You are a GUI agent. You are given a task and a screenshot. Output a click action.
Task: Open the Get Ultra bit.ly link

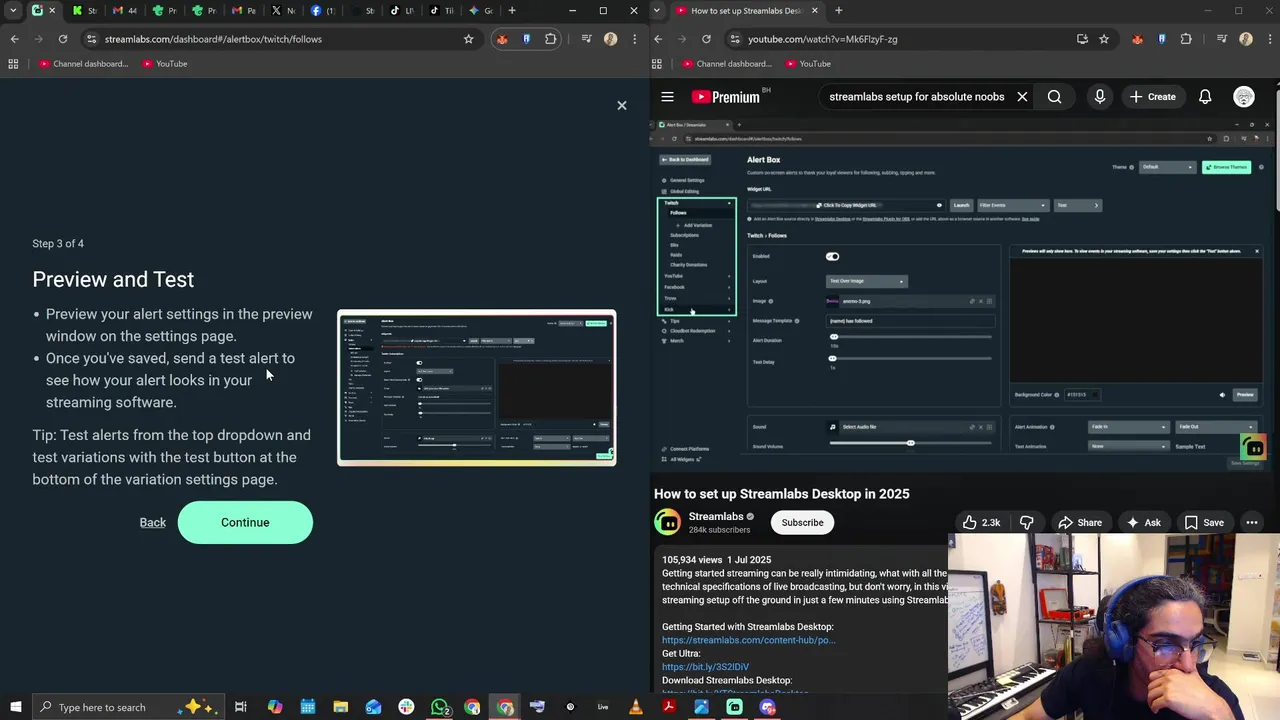pyautogui.click(x=705, y=667)
